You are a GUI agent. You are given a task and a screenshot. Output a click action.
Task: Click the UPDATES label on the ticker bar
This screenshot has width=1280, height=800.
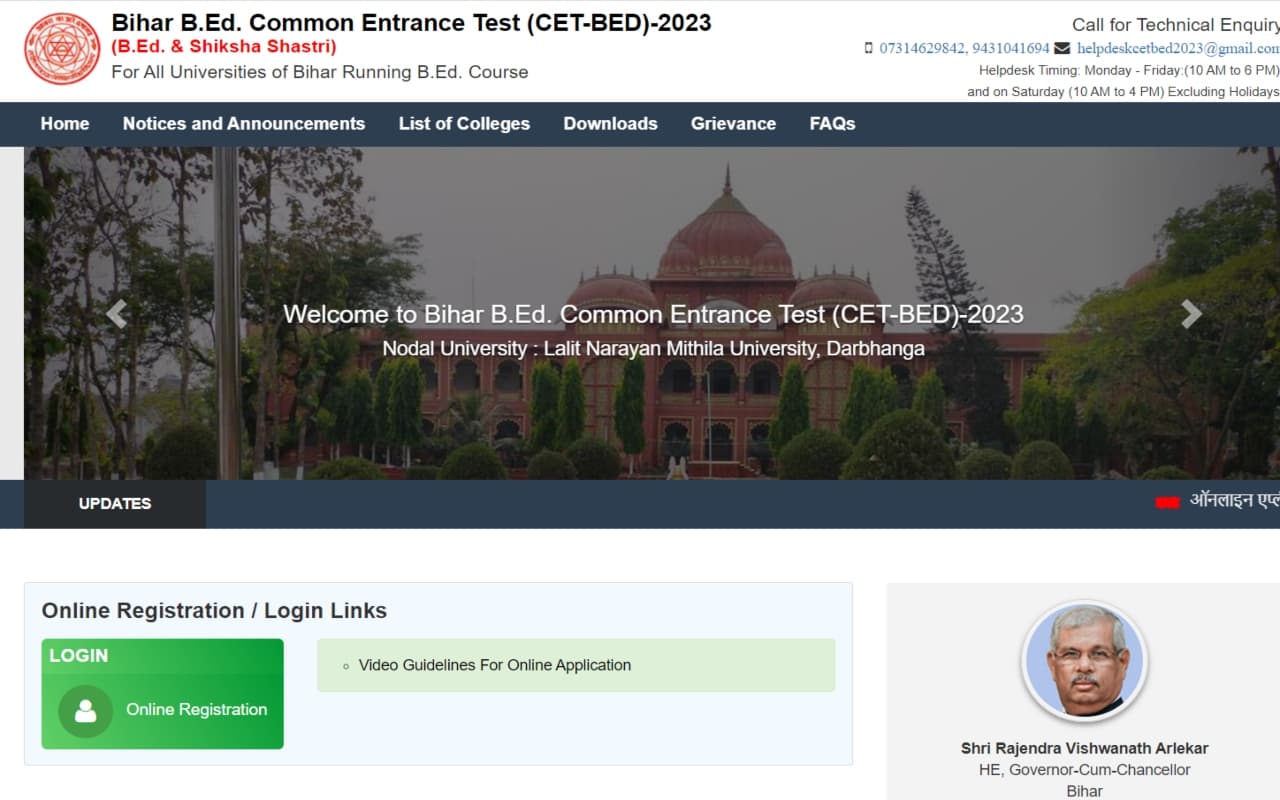click(113, 504)
